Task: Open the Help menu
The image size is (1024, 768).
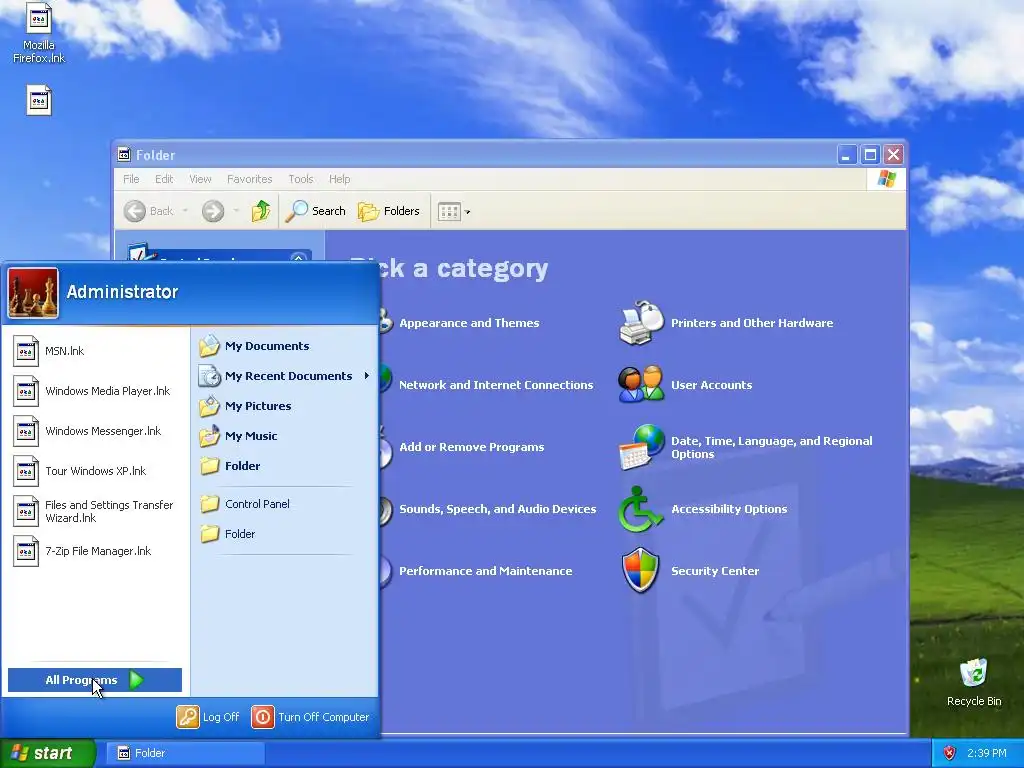Action: (340, 179)
